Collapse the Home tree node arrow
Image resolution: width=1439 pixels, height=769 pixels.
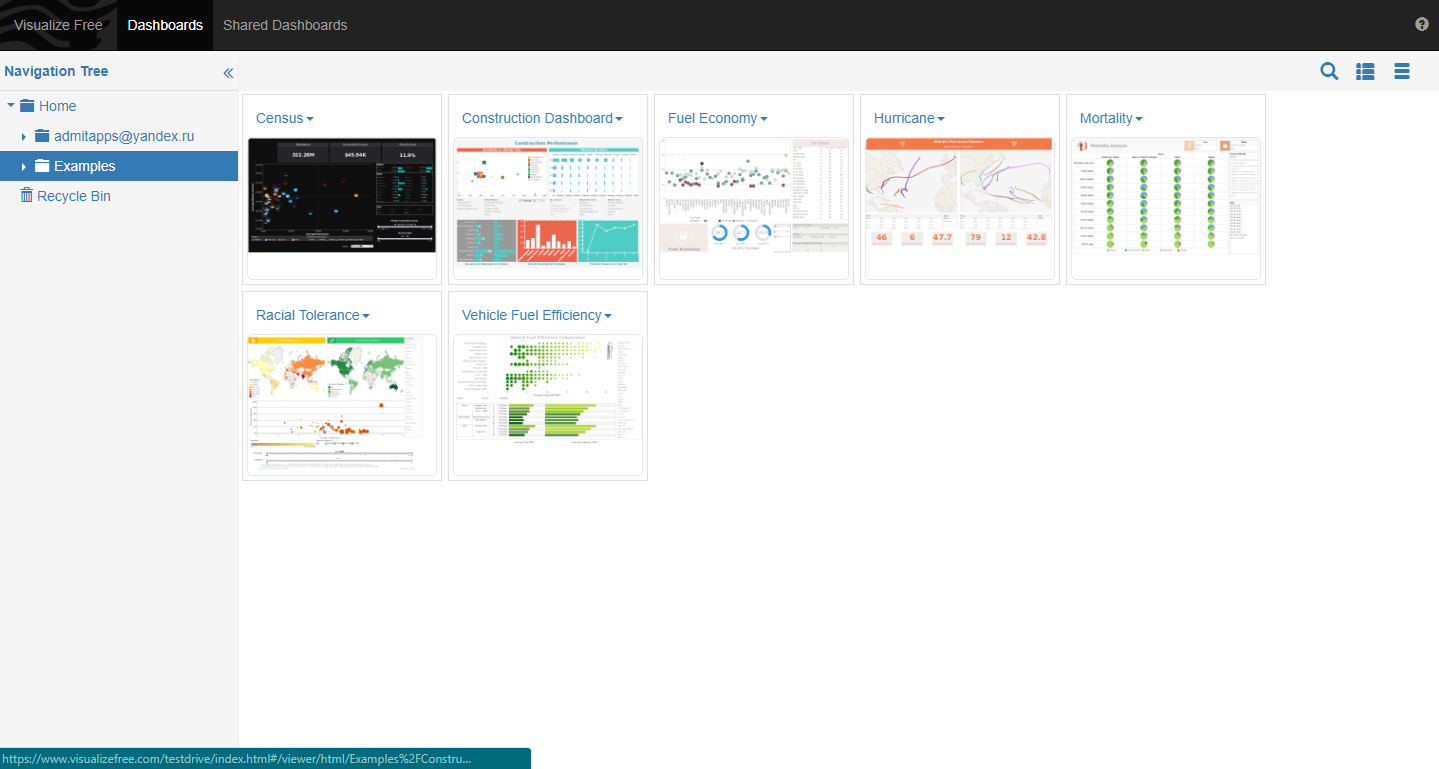pyautogui.click(x=11, y=105)
